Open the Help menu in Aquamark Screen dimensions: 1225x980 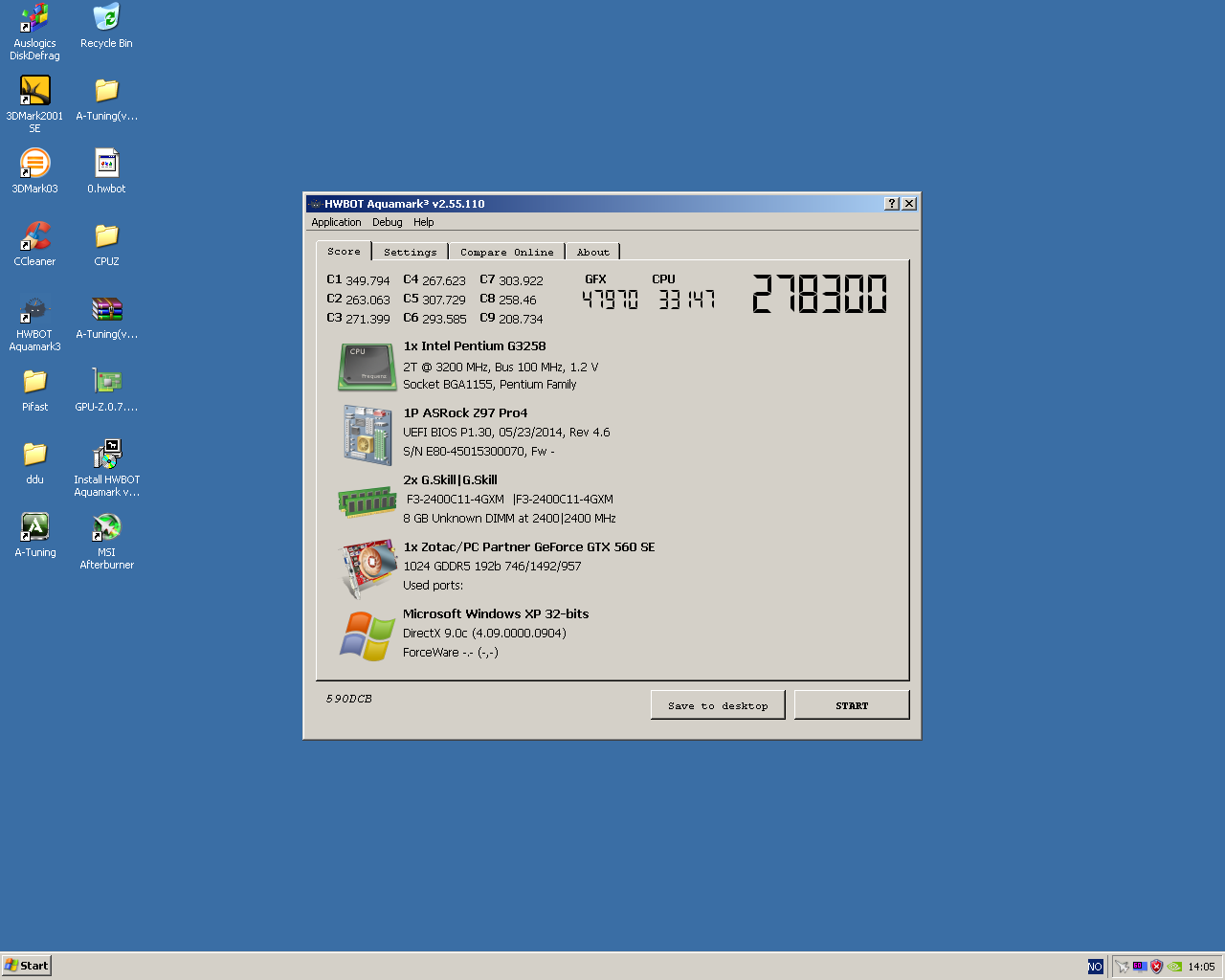[424, 222]
